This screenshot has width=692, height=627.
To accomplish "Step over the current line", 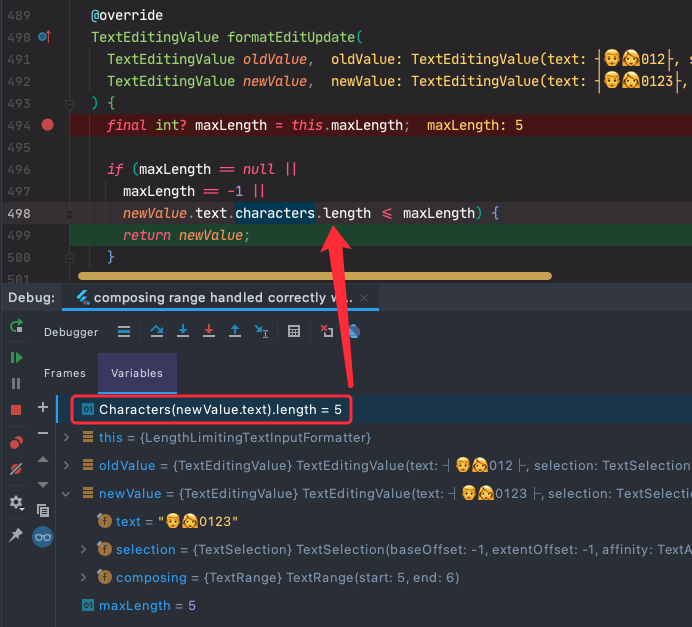I will pos(157,331).
